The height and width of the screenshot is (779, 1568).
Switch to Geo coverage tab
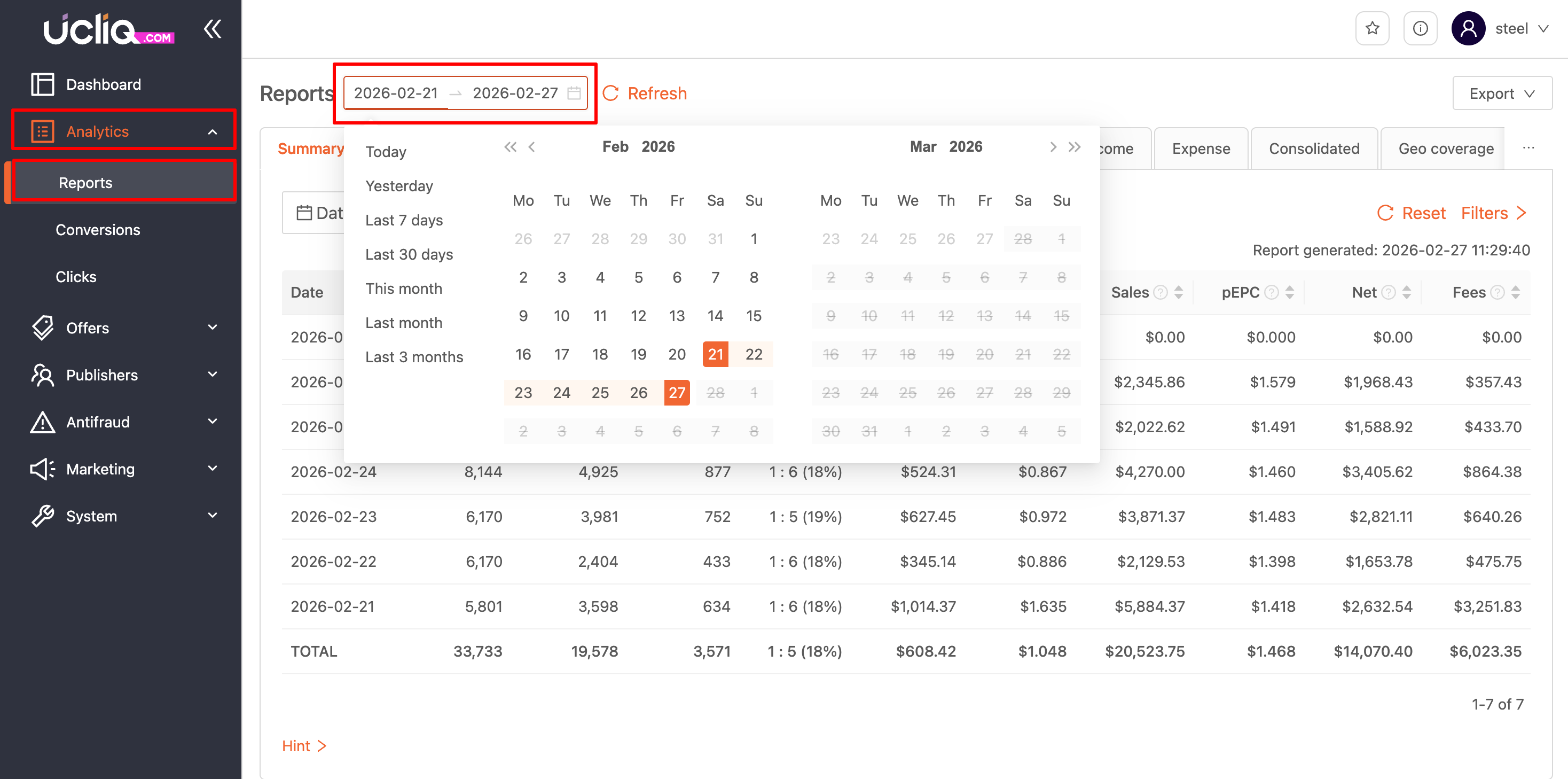(x=1446, y=149)
